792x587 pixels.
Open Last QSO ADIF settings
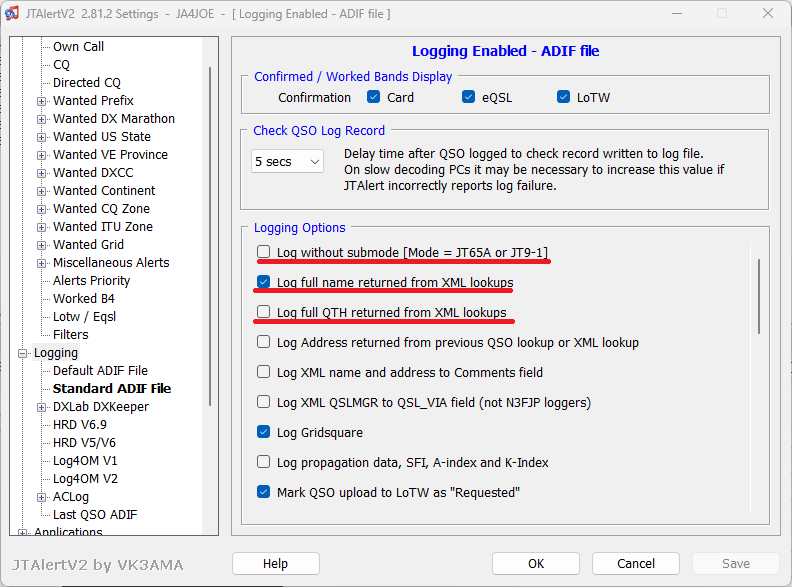[95, 515]
